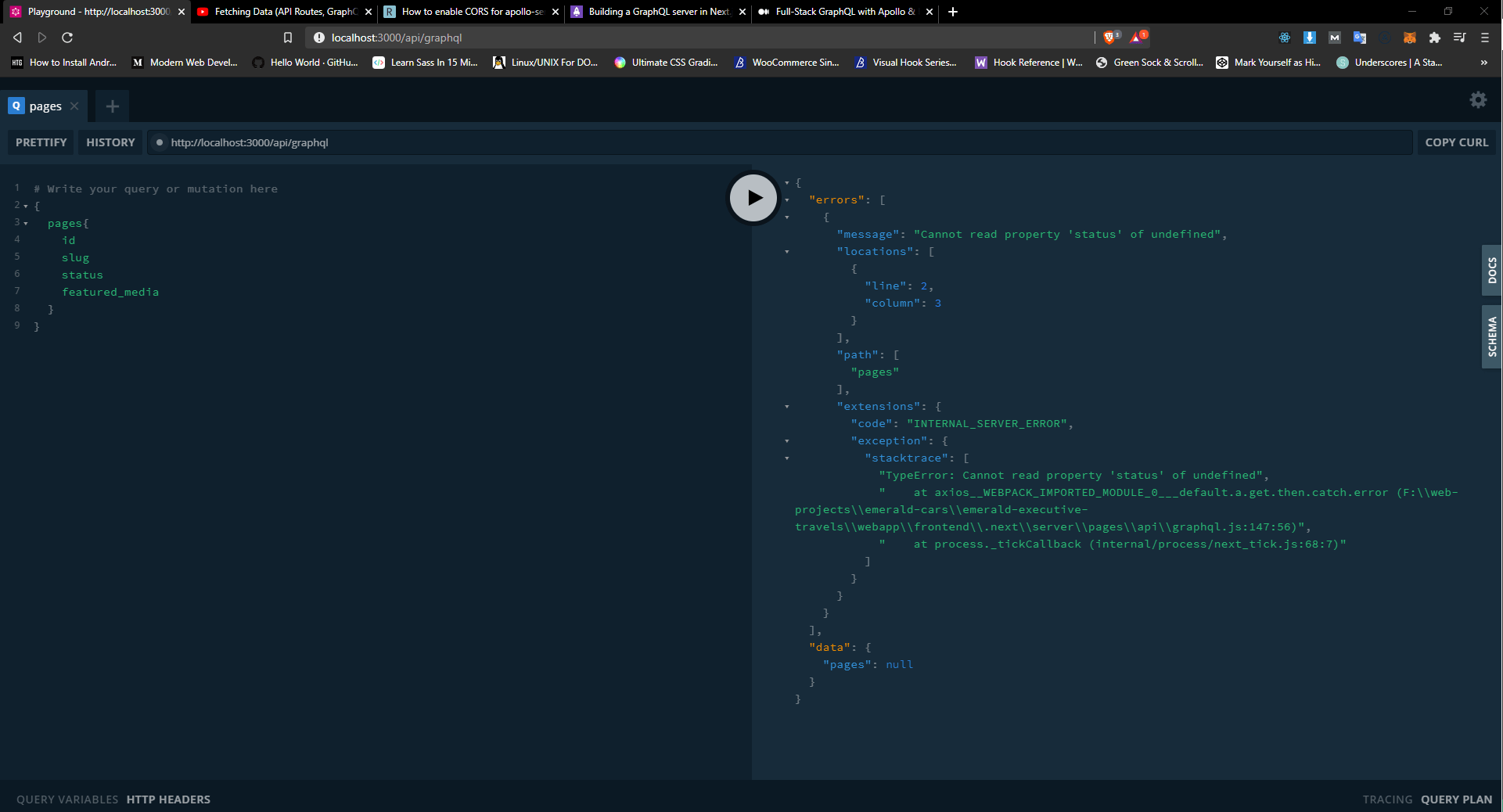Viewport: 1503px width, 812px height.
Task: Open the HTTP HEADERS pane
Action: (168, 799)
